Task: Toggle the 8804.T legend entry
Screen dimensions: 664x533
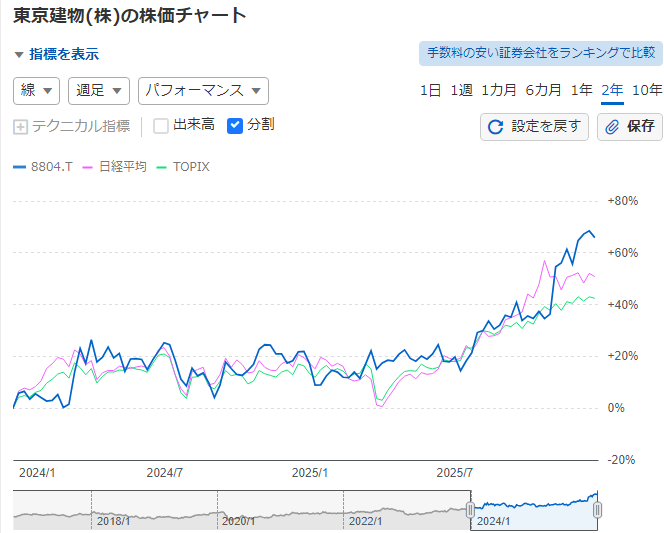Action: [x=43, y=167]
